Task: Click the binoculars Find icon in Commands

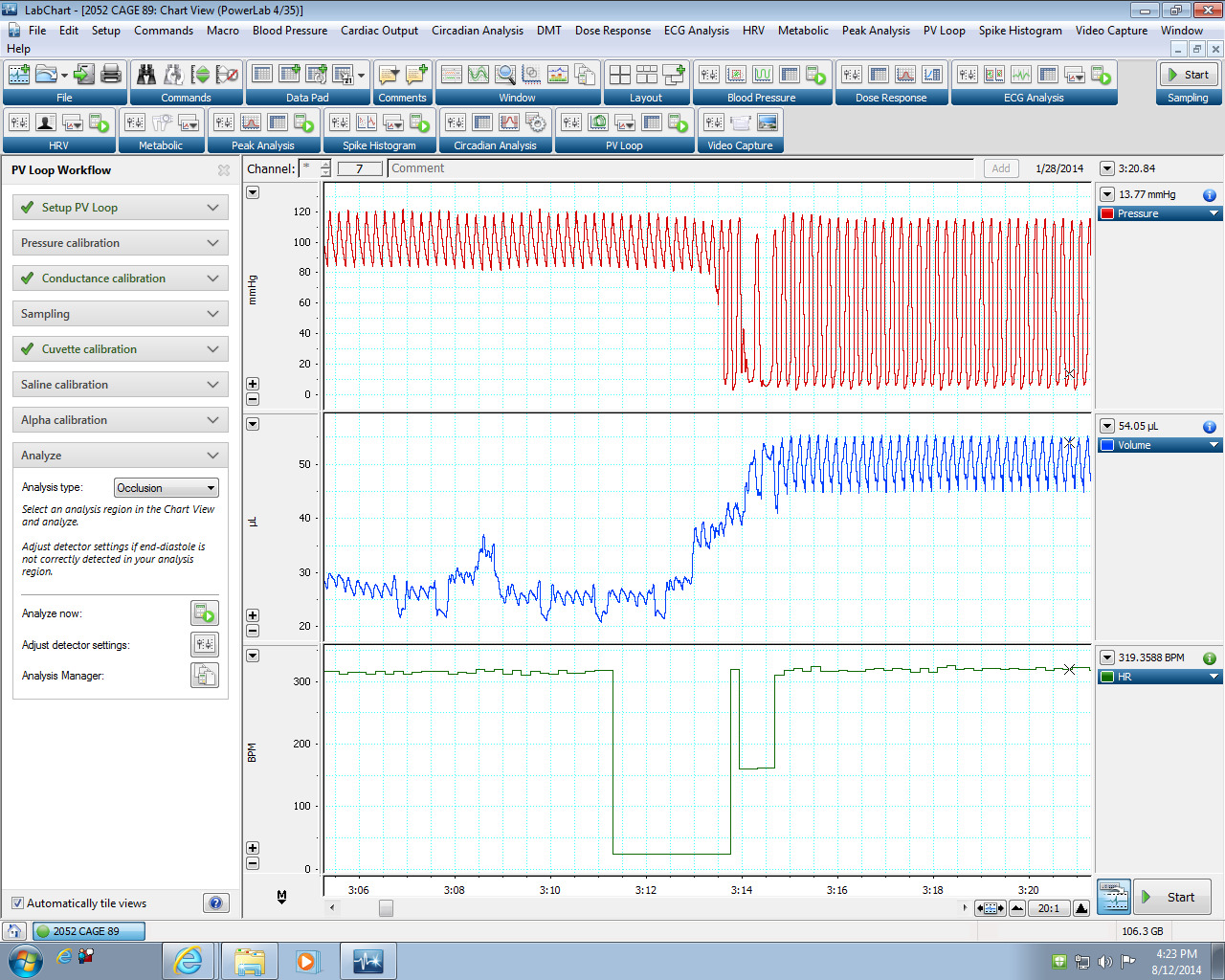Action: [146, 75]
